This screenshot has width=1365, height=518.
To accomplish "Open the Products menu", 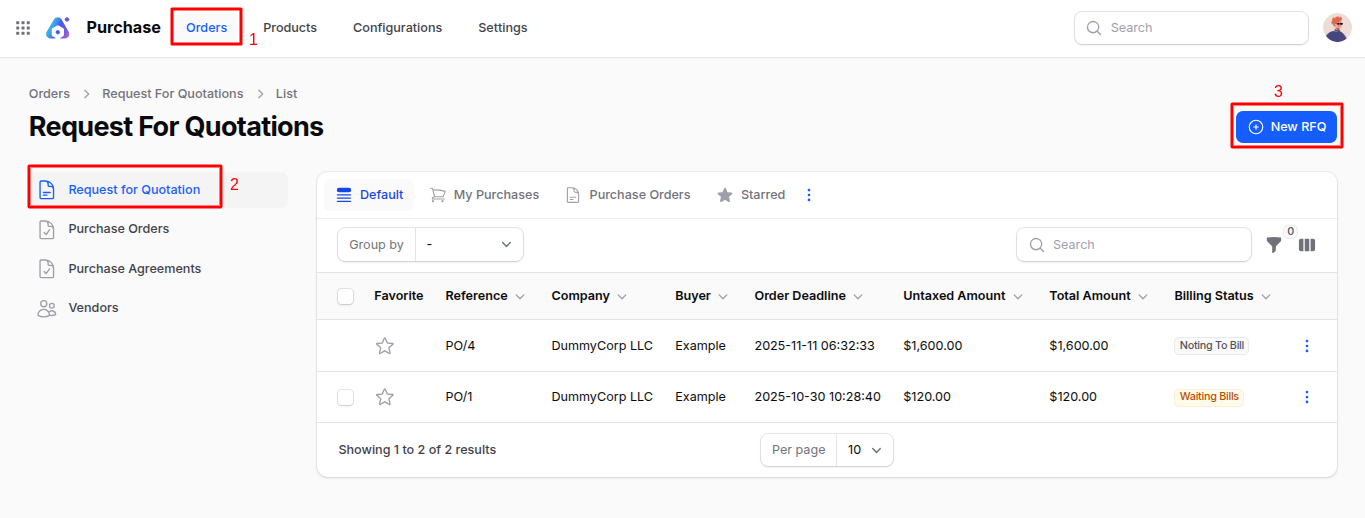I will 290,28.
